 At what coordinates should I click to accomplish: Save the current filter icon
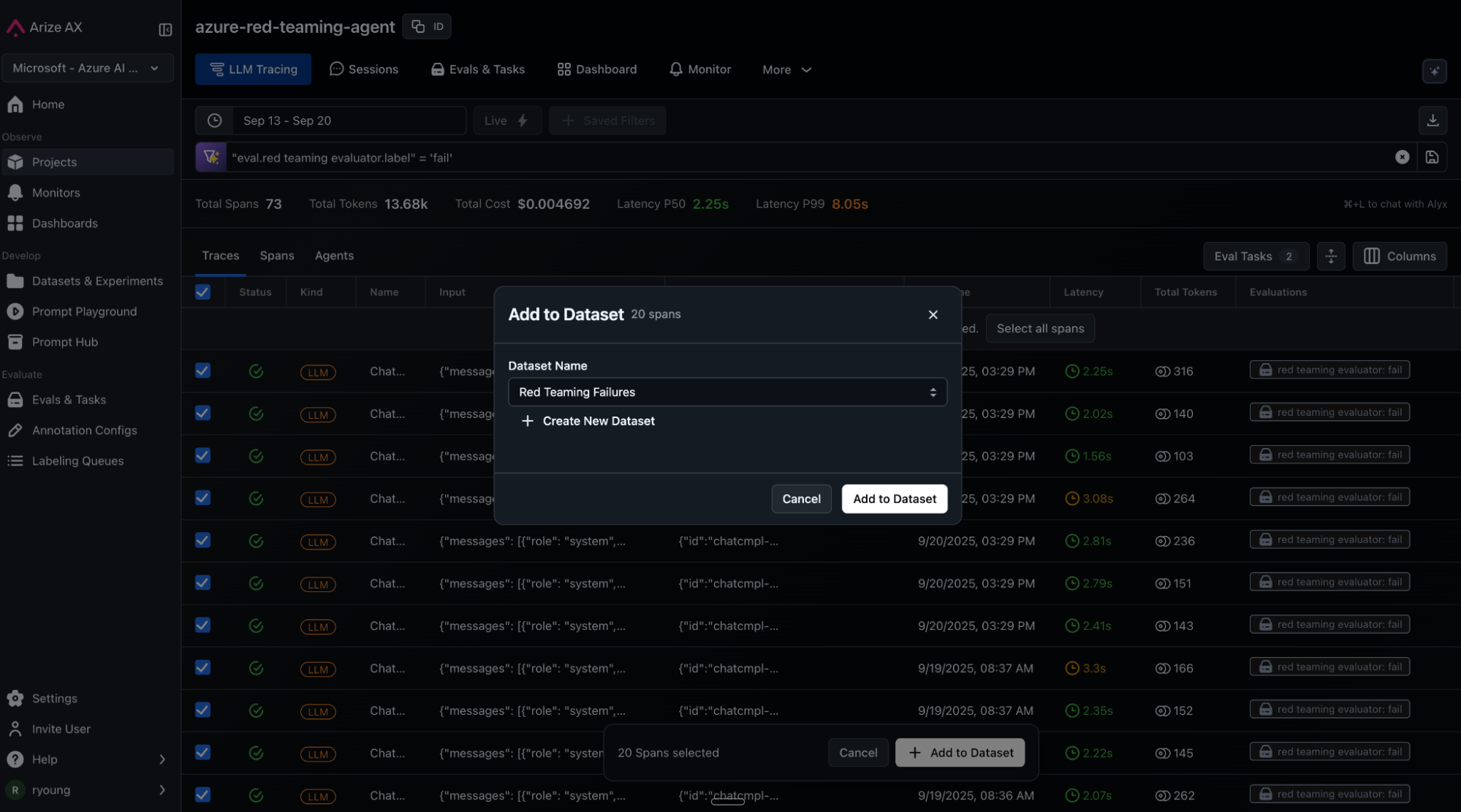click(1432, 157)
